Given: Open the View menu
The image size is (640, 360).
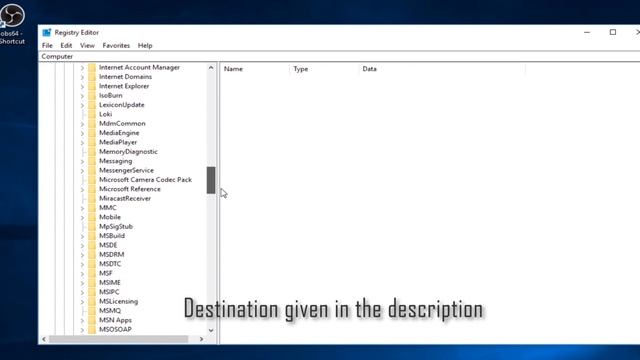Looking at the screenshot, I should pos(87,45).
